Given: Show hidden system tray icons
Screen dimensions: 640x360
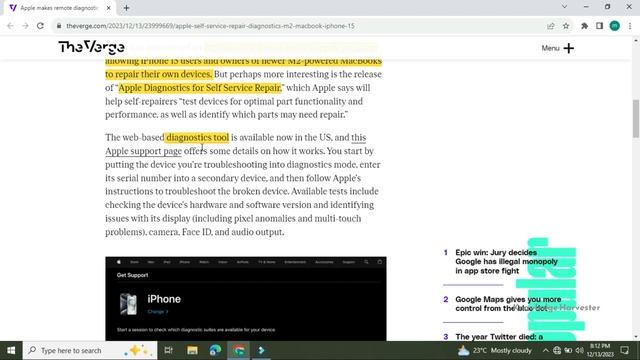Looking at the screenshot, I should (x=545, y=350).
